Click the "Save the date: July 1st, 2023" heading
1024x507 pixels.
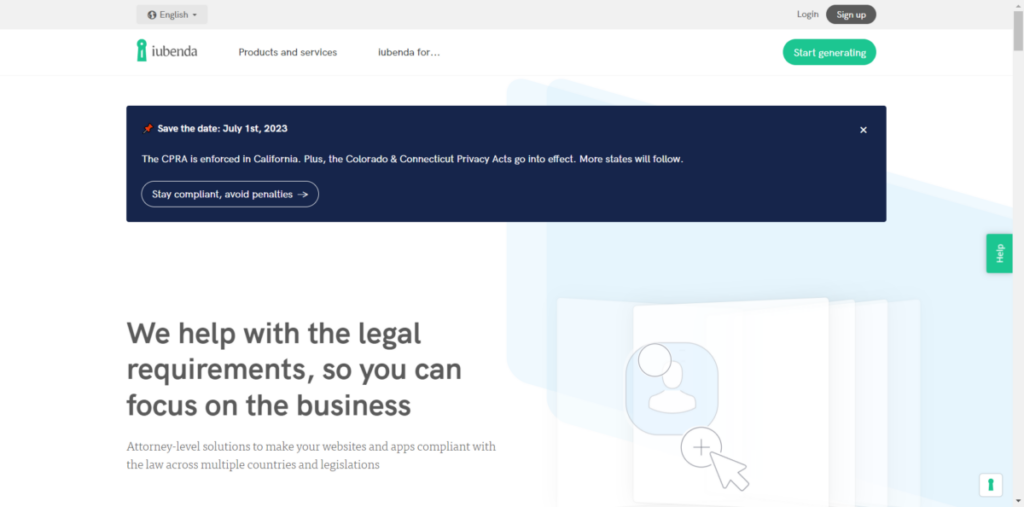222,129
